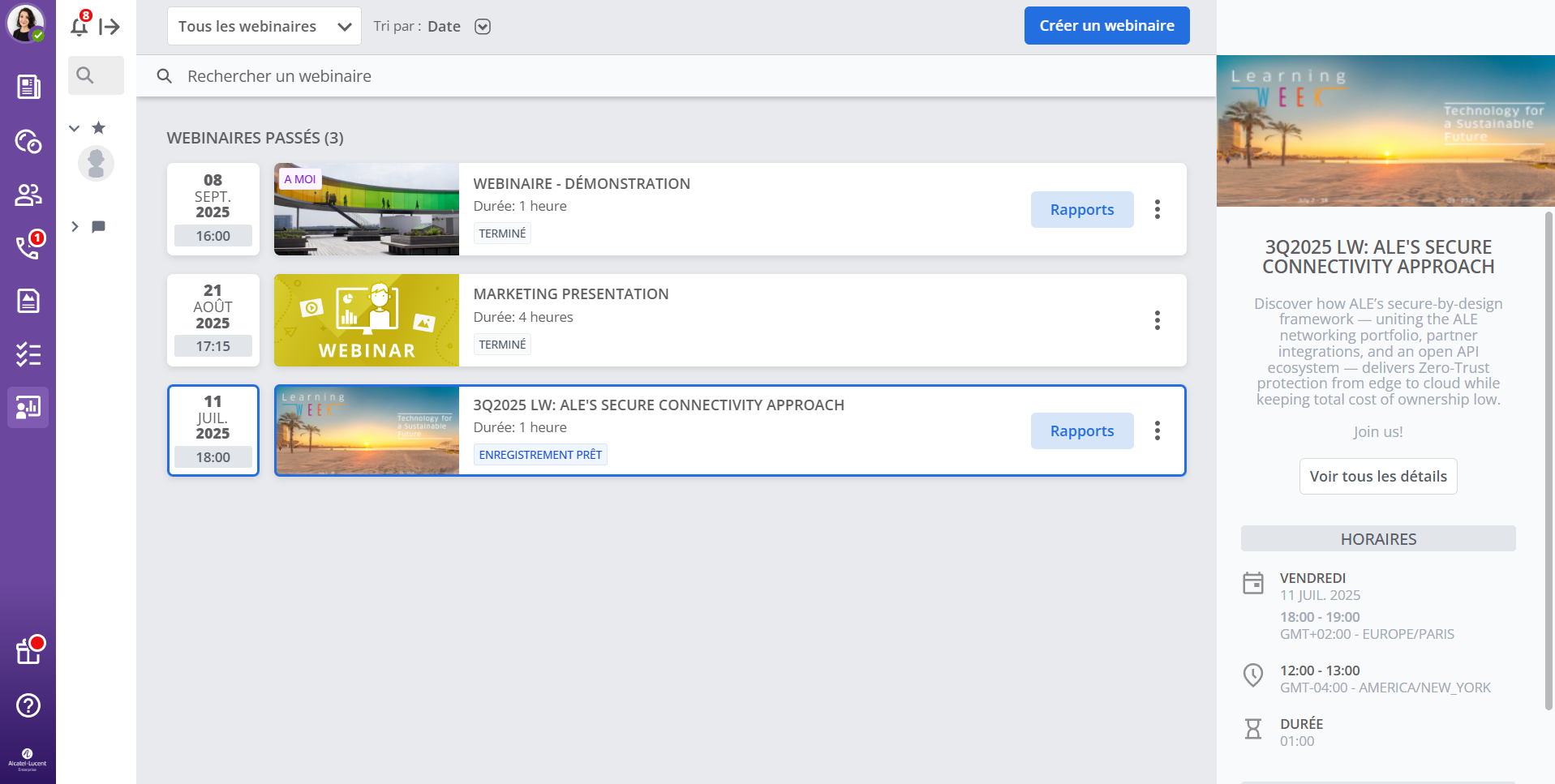
Task: Click 'Durée: 4 heures' text
Action: pyautogui.click(x=523, y=317)
